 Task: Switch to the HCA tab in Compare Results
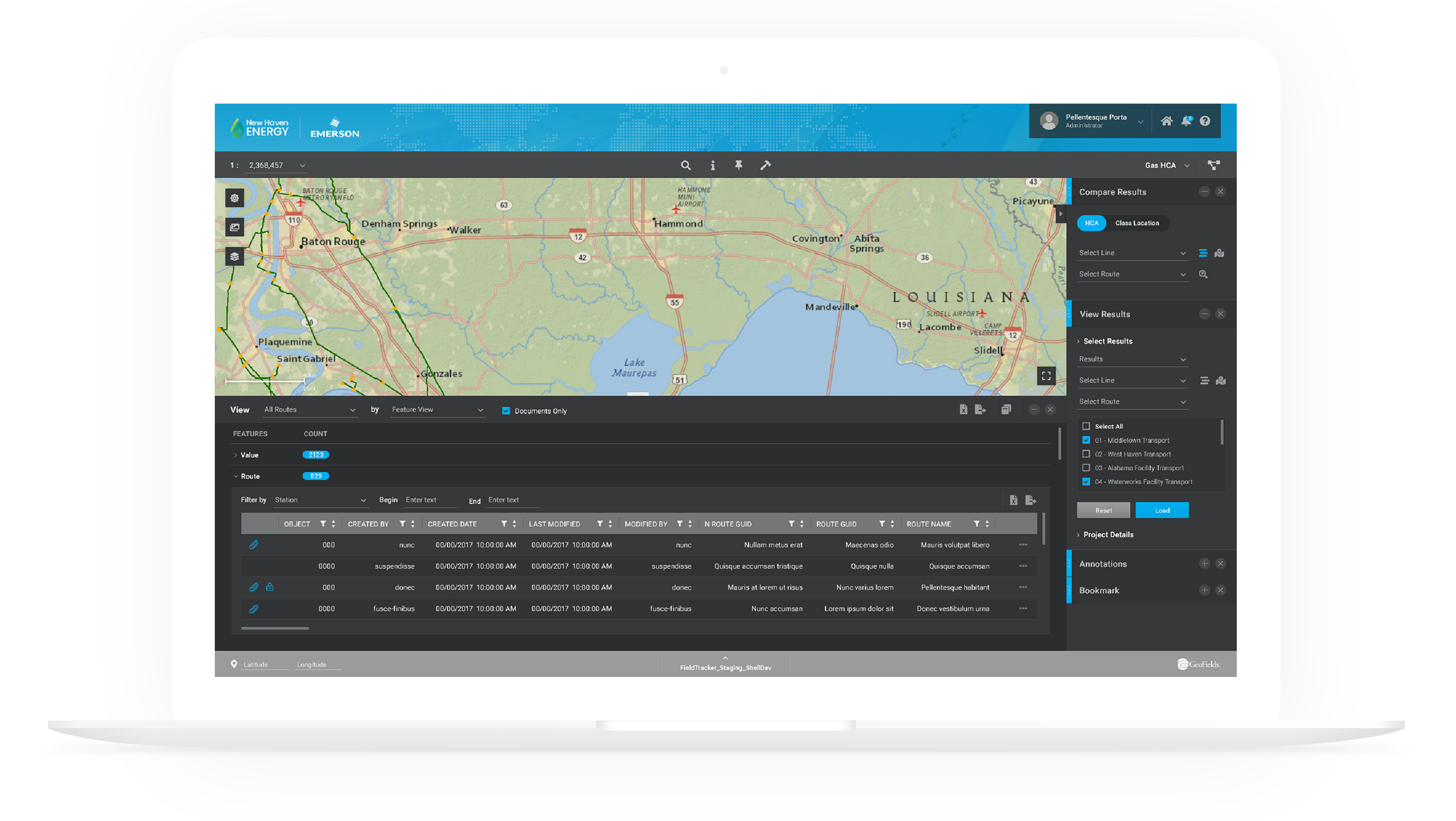[1093, 223]
